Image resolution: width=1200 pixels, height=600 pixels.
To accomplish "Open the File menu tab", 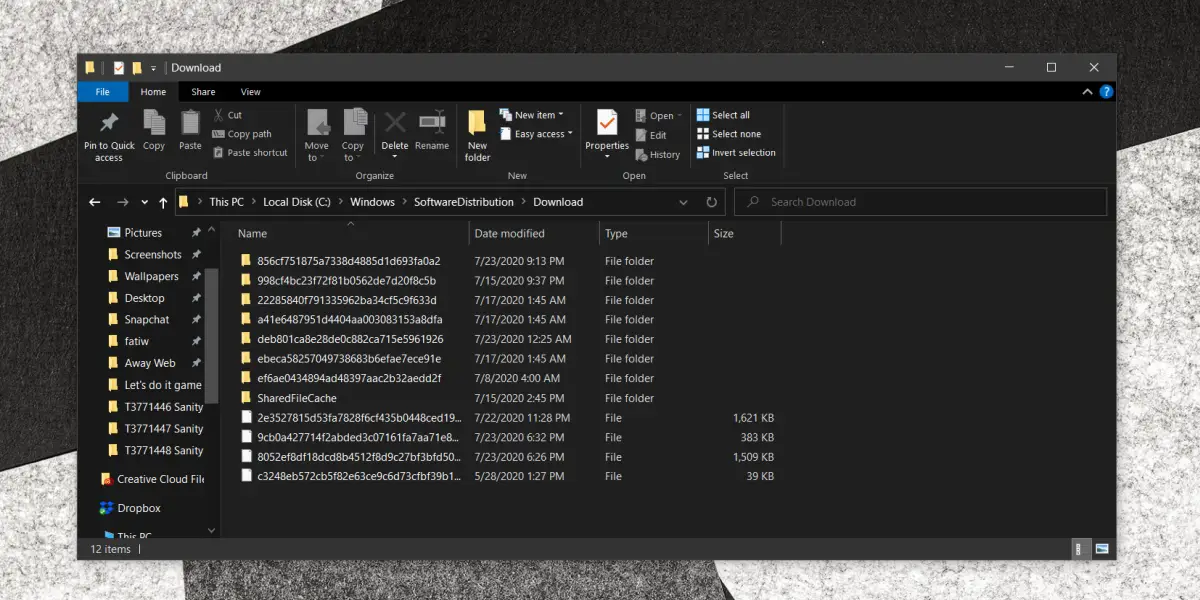I will 102,92.
